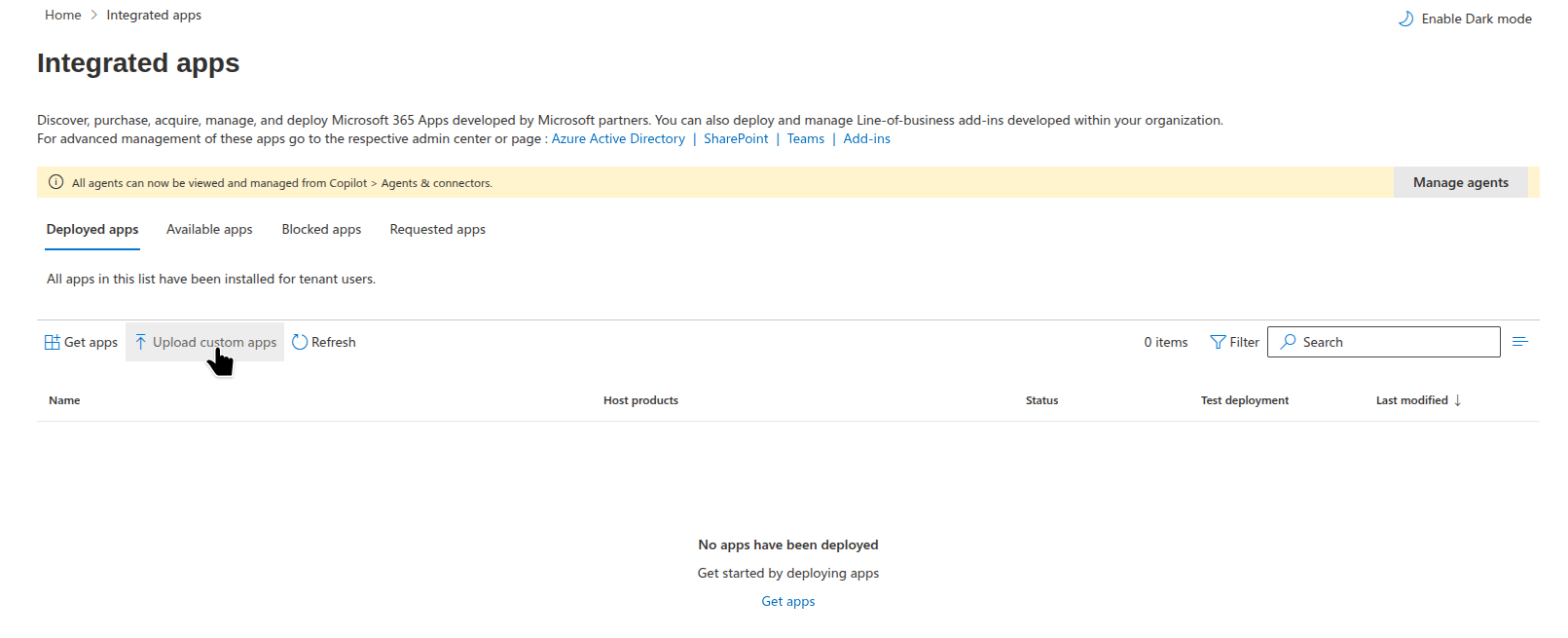
Task: Click the Filter funnel icon
Action: tap(1218, 342)
